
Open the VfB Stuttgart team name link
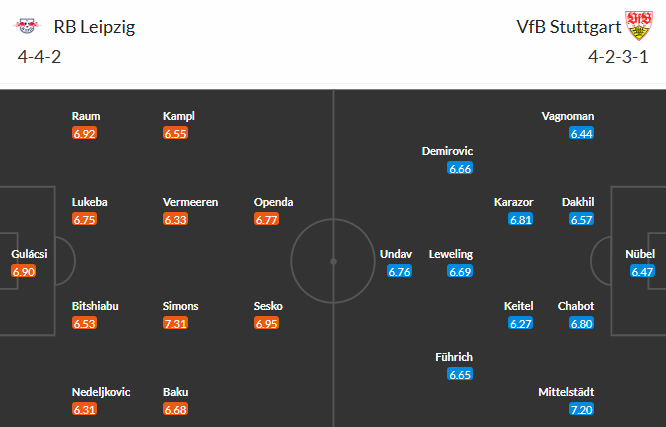[569, 27]
